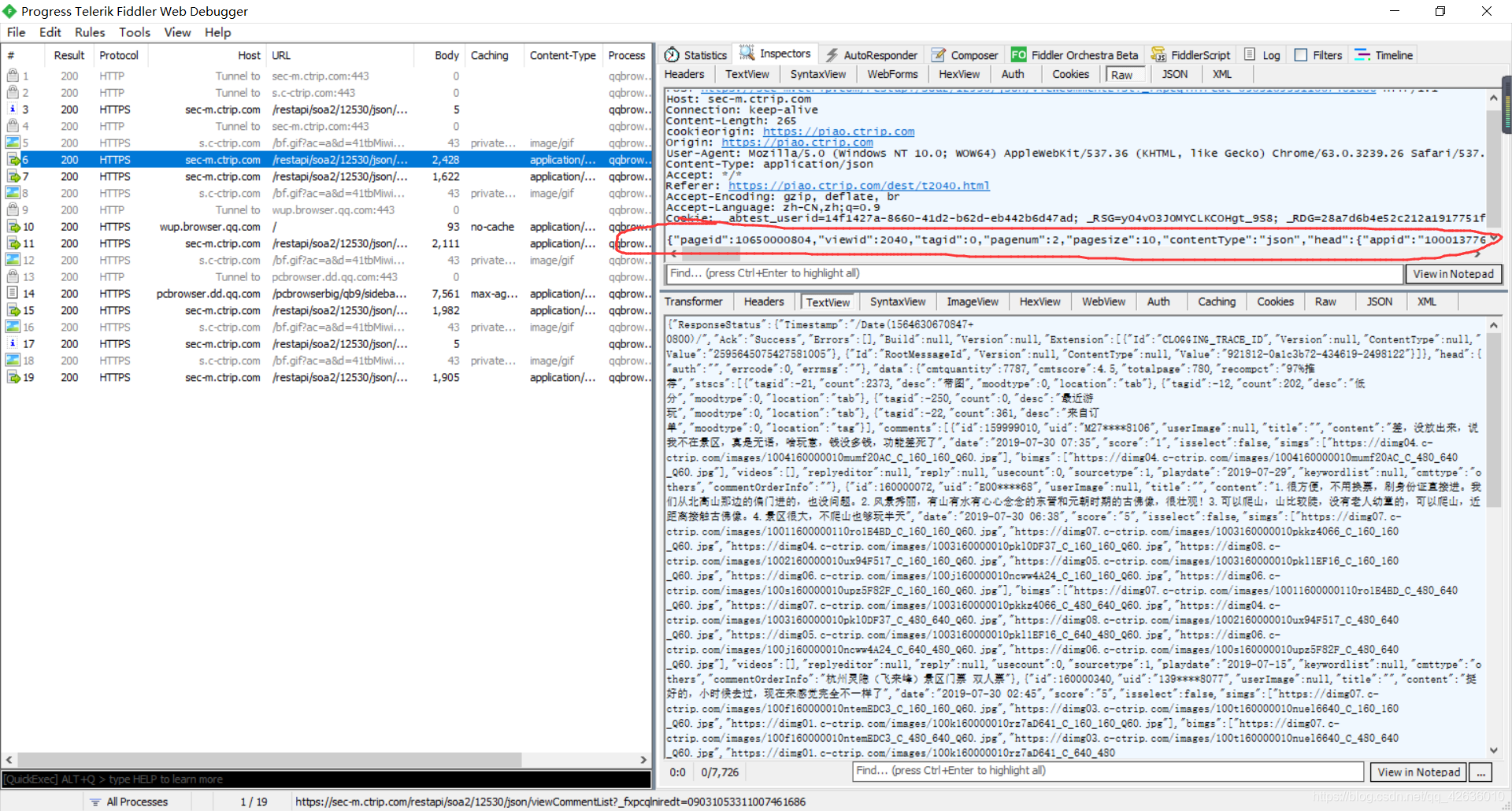This screenshot has width=1512, height=811.
Task: Click All Processes in status bar
Action: click(x=137, y=802)
